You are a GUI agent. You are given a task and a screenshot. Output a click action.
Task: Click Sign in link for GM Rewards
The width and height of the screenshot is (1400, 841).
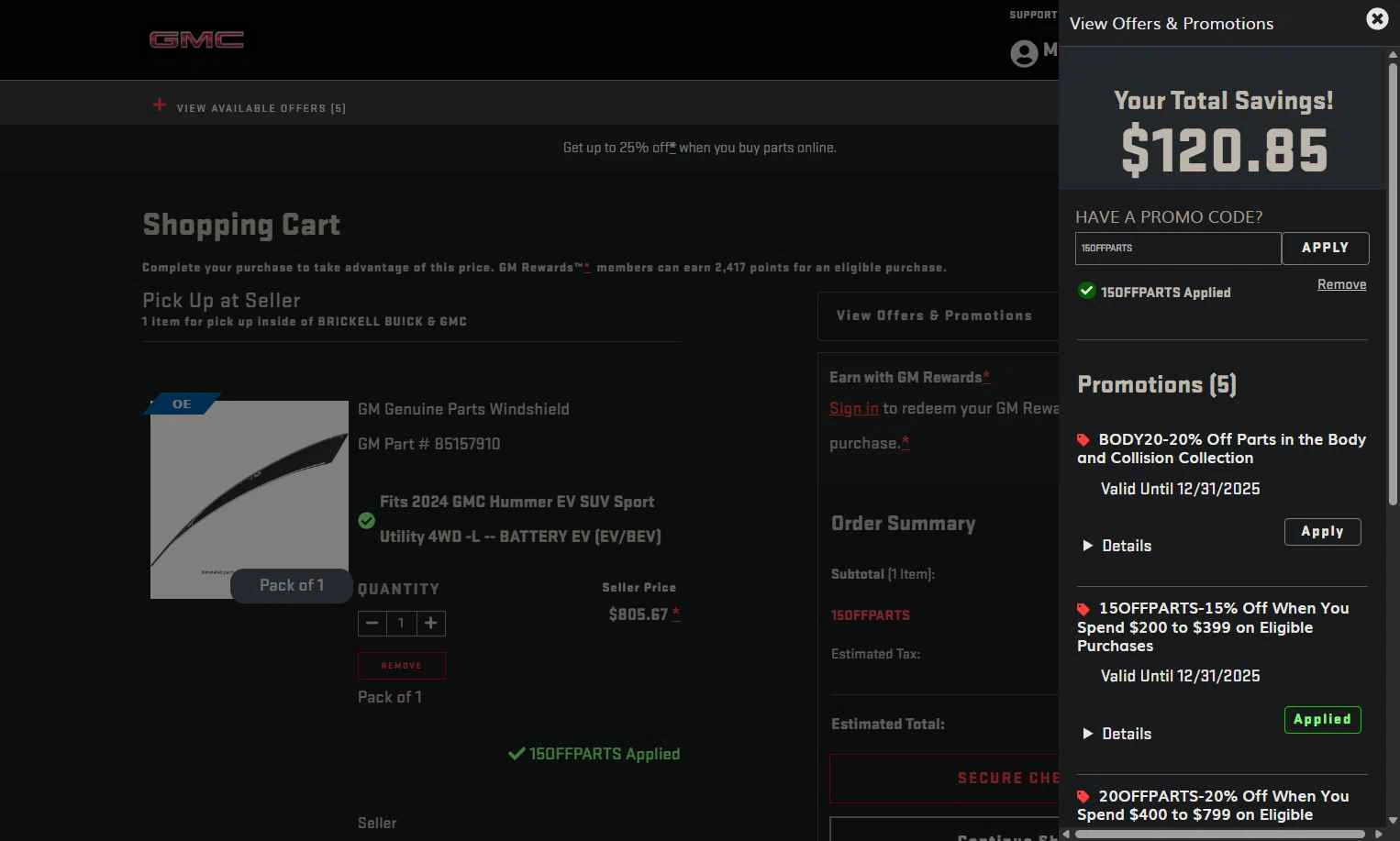(854, 409)
